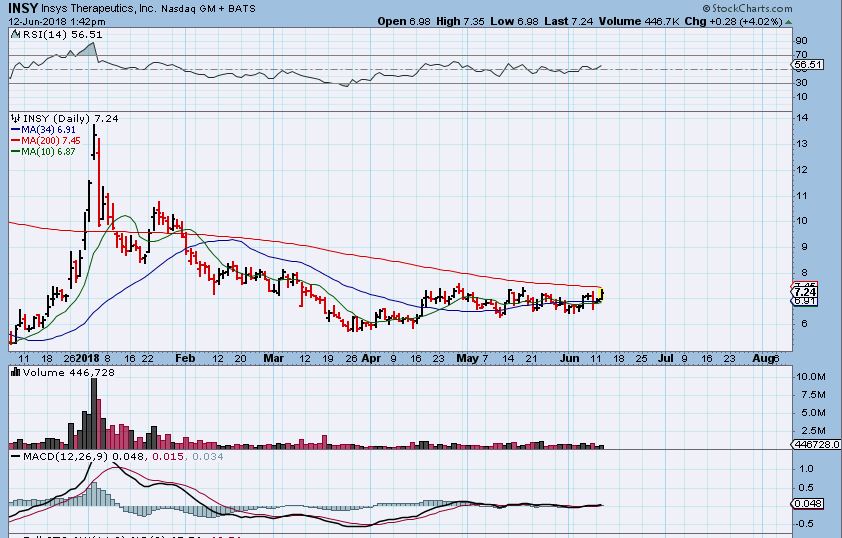Click the tallest volume bar in January
842x538 pixels.
(x=94, y=413)
